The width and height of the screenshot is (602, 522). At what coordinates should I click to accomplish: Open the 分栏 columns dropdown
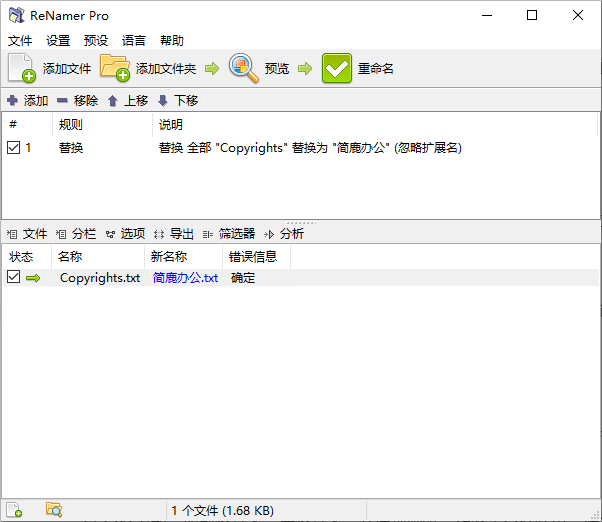click(x=76, y=234)
